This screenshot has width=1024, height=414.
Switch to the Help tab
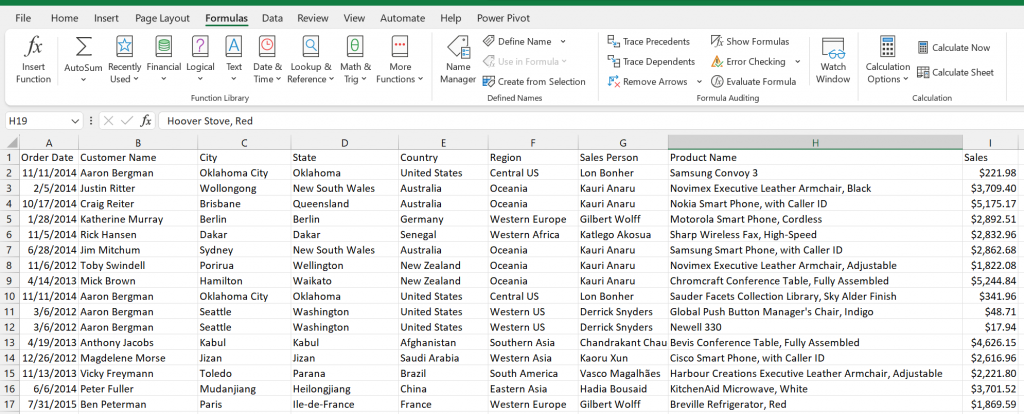coord(451,18)
